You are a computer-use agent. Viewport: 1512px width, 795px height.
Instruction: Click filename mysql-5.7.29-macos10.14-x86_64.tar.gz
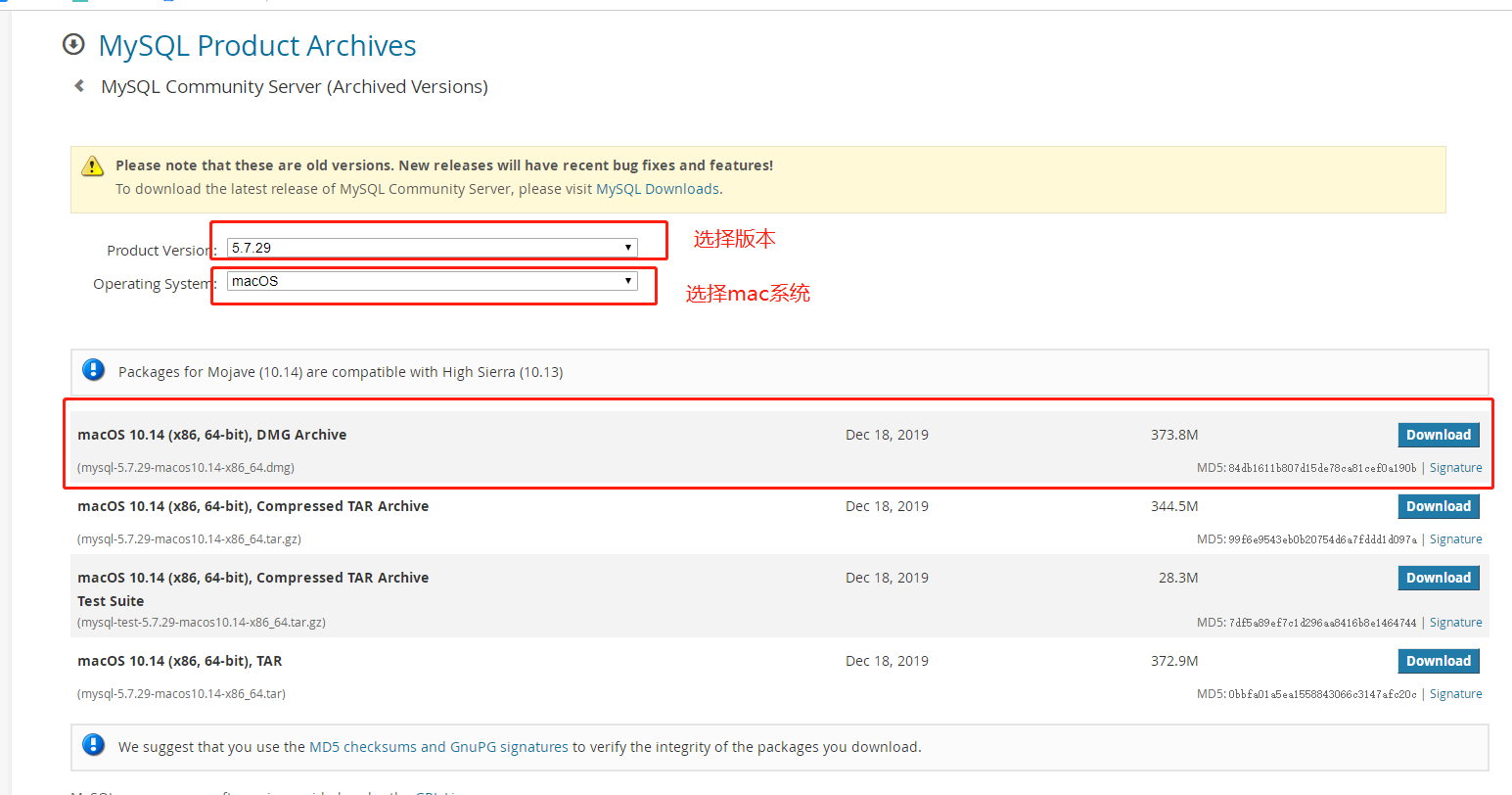[189, 539]
